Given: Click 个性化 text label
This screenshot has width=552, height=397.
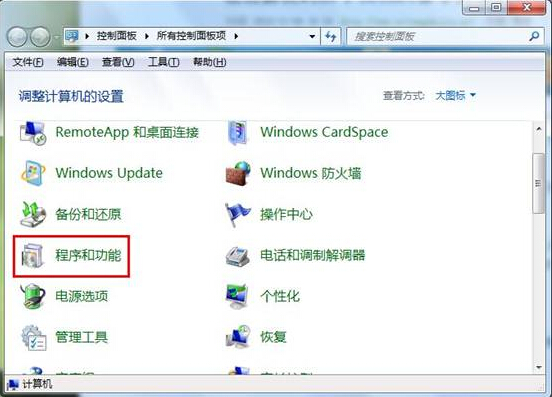Looking at the screenshot, I should pos(280,296).
